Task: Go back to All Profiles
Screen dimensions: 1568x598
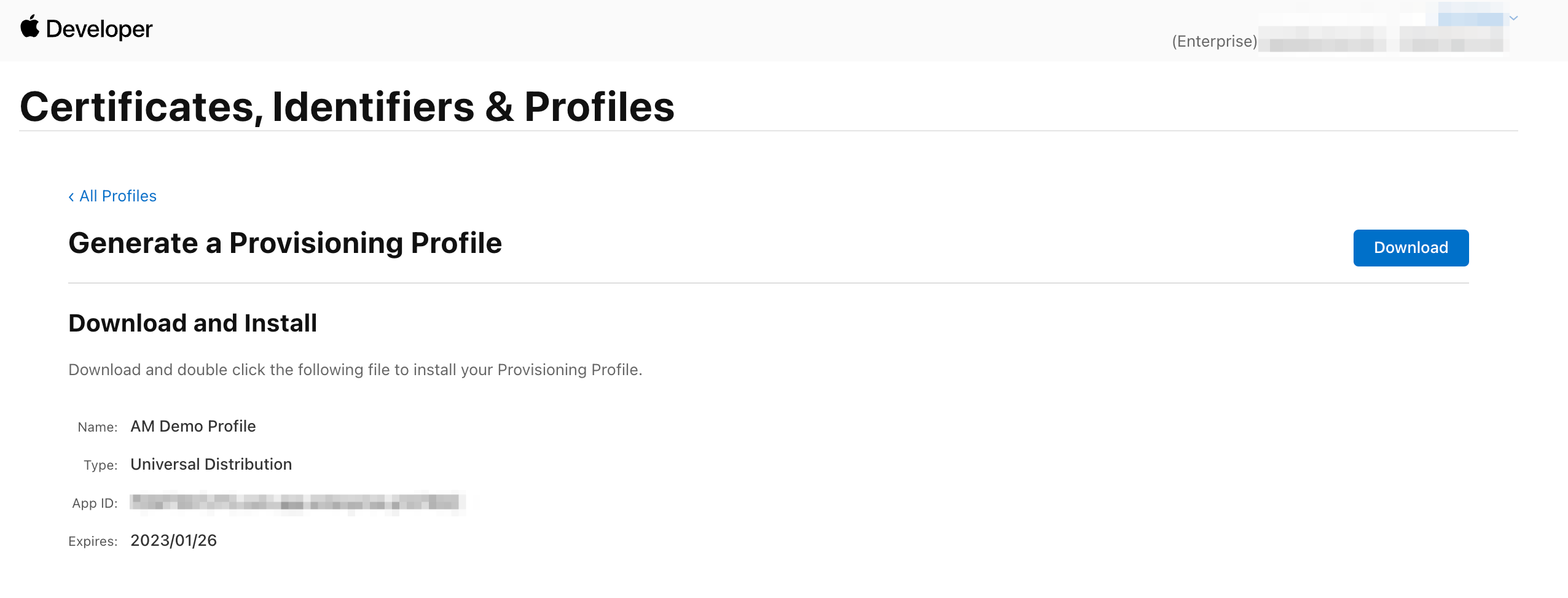Action: point(118,196)
